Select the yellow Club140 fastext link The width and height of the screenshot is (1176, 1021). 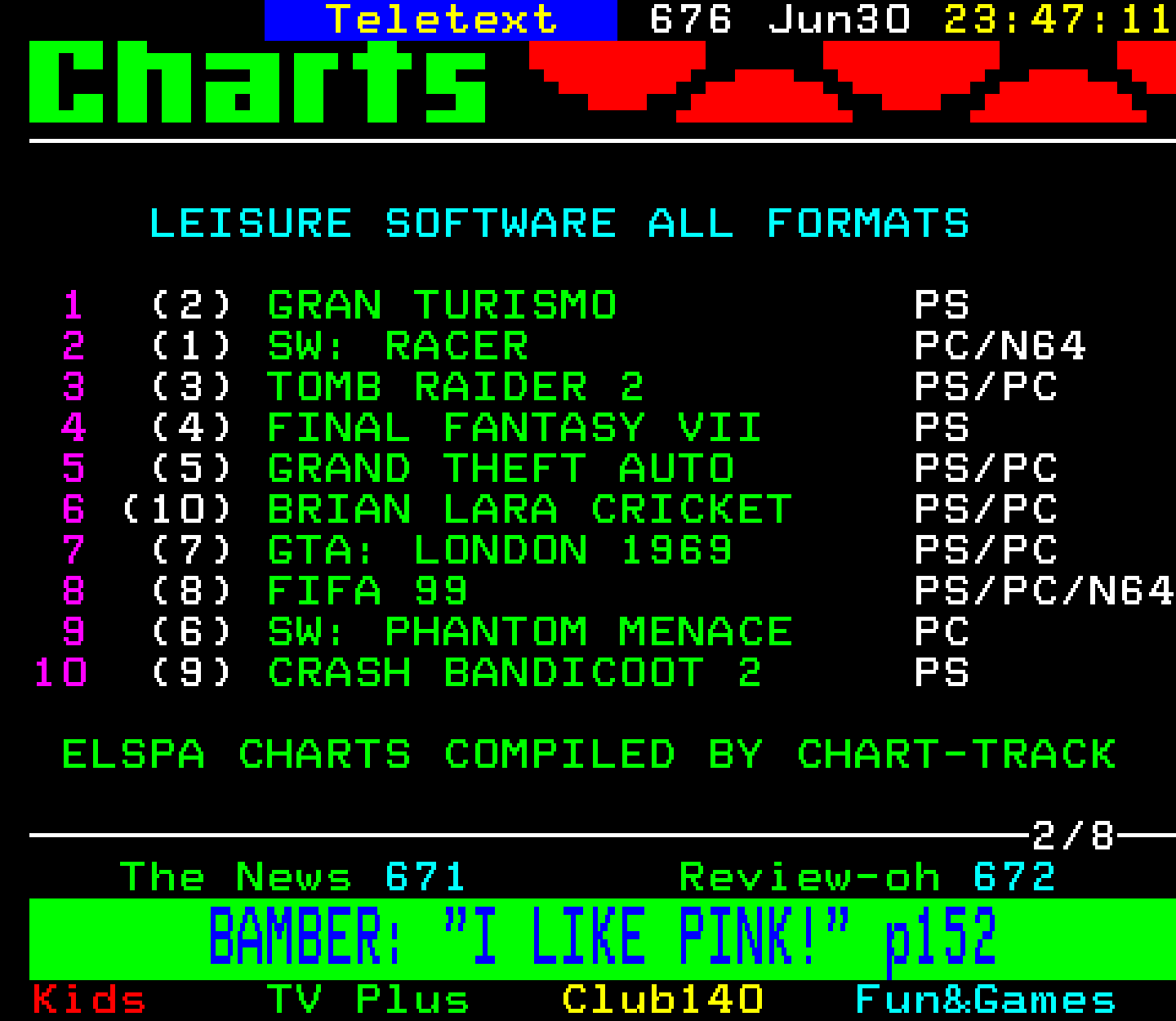pos(662,1000)
